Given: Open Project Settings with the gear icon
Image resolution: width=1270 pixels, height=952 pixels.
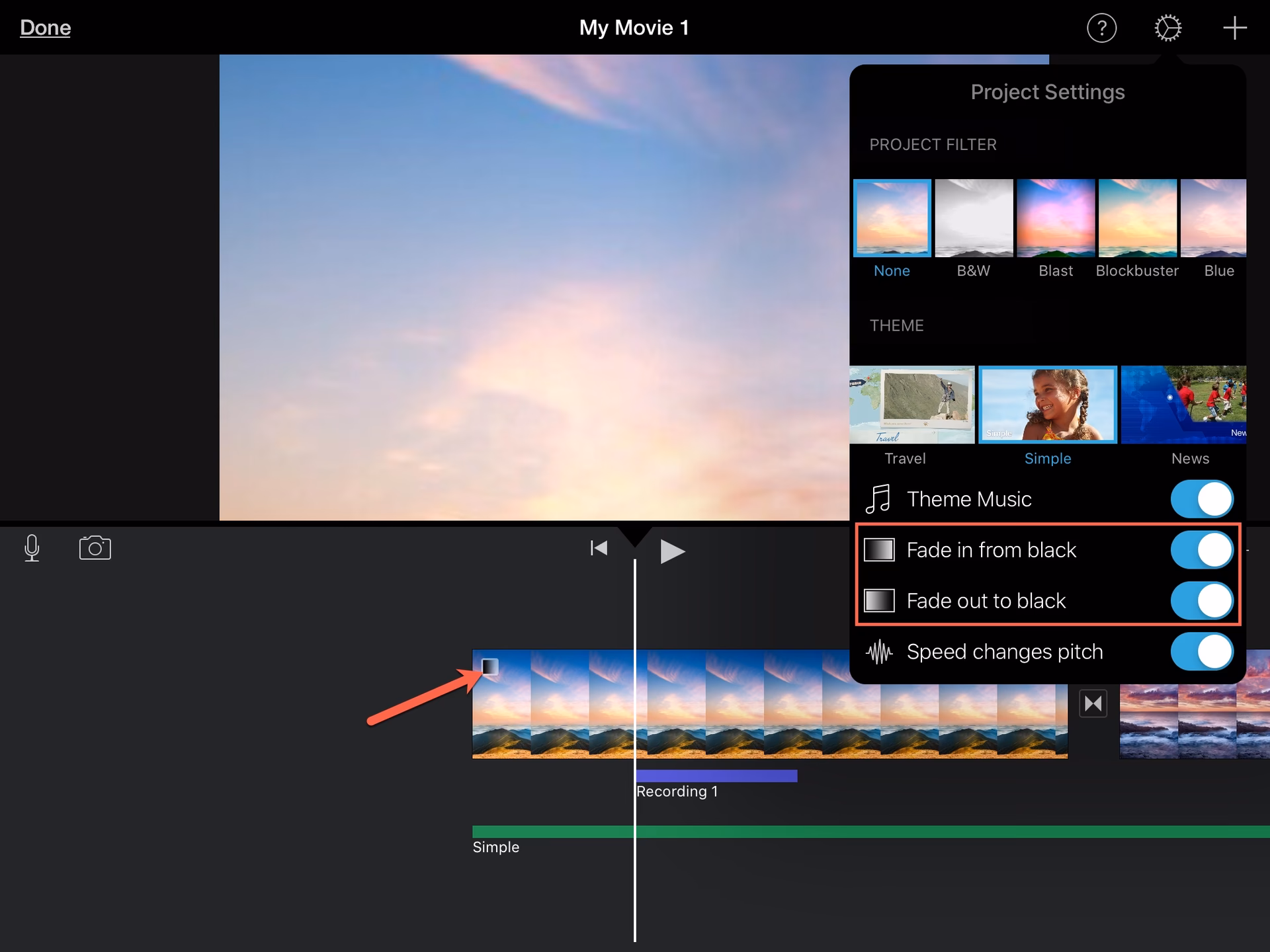Looking at the screenshot, I should click(1168, 28).
